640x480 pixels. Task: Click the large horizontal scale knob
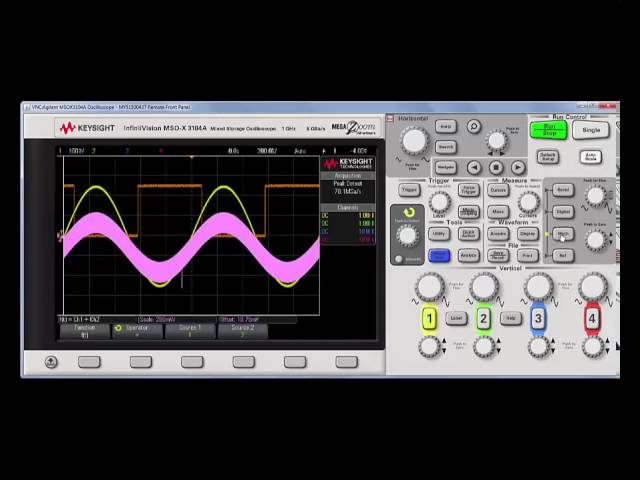tap(414, 140)
